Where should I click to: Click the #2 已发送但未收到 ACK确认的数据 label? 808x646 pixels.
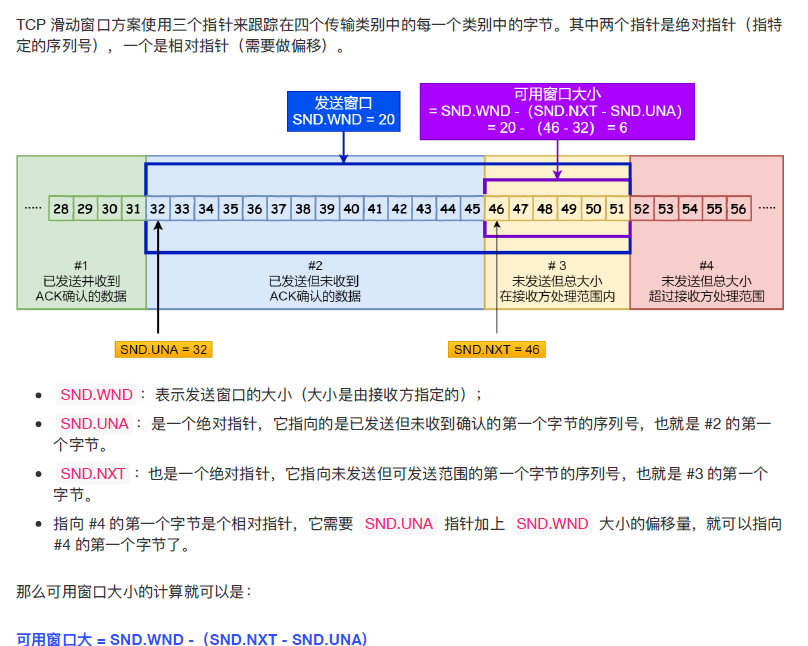tap(315, 281)
